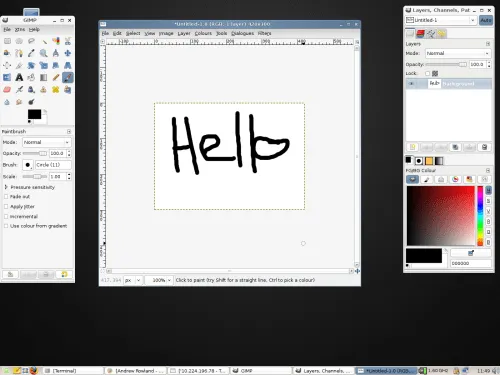The image size is (500, 375).
Task: Open the layer Mode dropdown
Action: [x=458, y=53]
